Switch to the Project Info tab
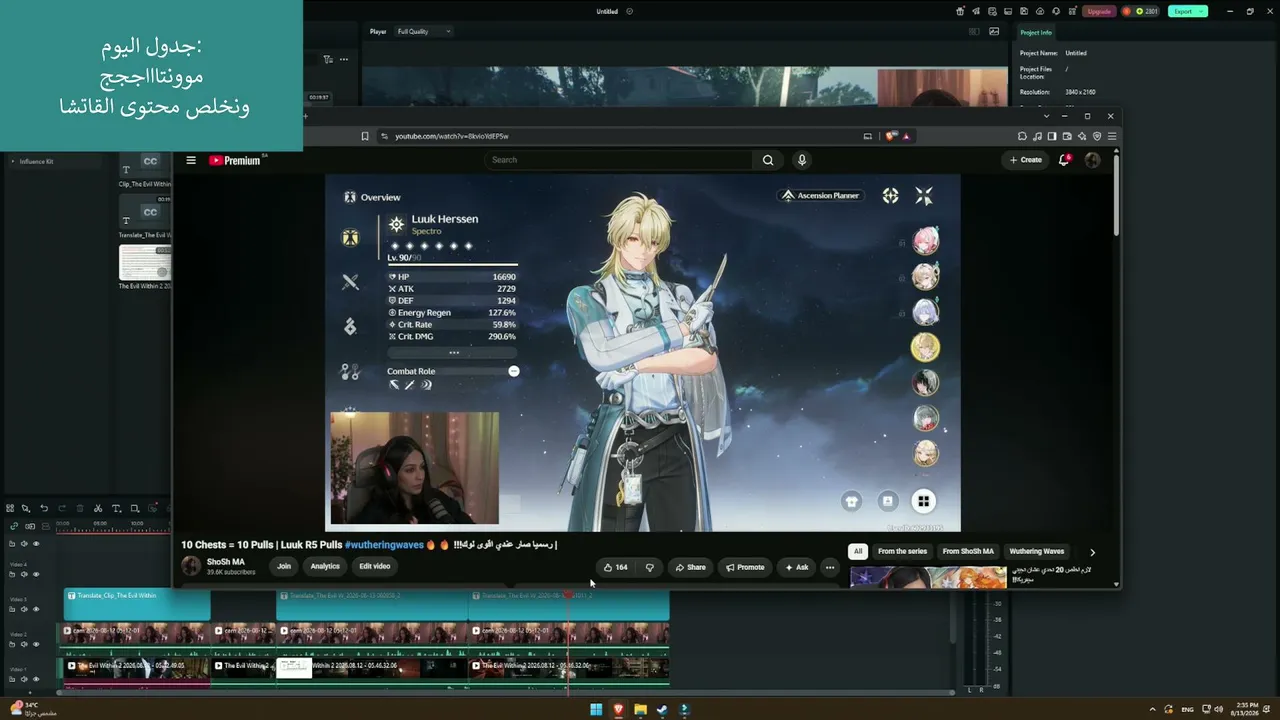 1036,33
